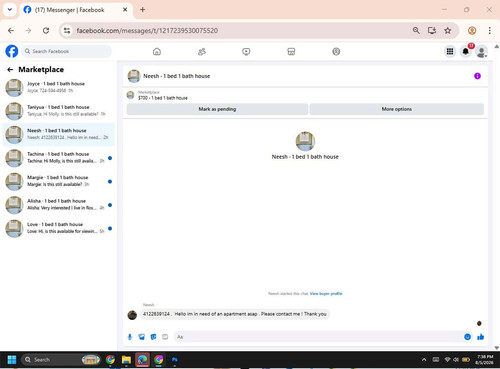Open conversation information purple icon

[477, 76]
